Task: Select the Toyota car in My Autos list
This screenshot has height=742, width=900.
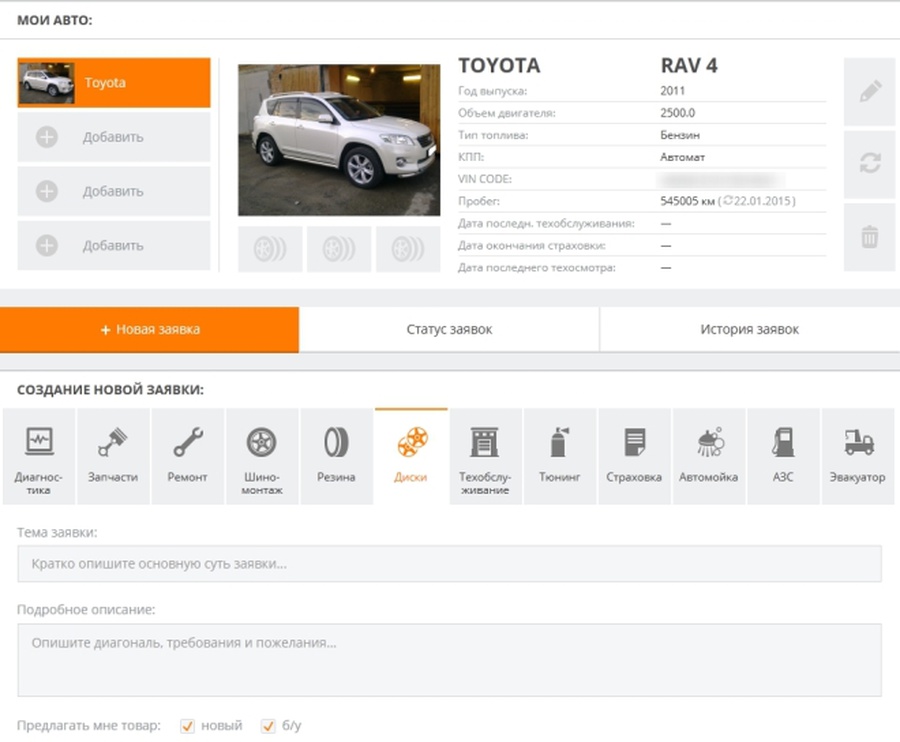Action: click(x=114, y=83)
